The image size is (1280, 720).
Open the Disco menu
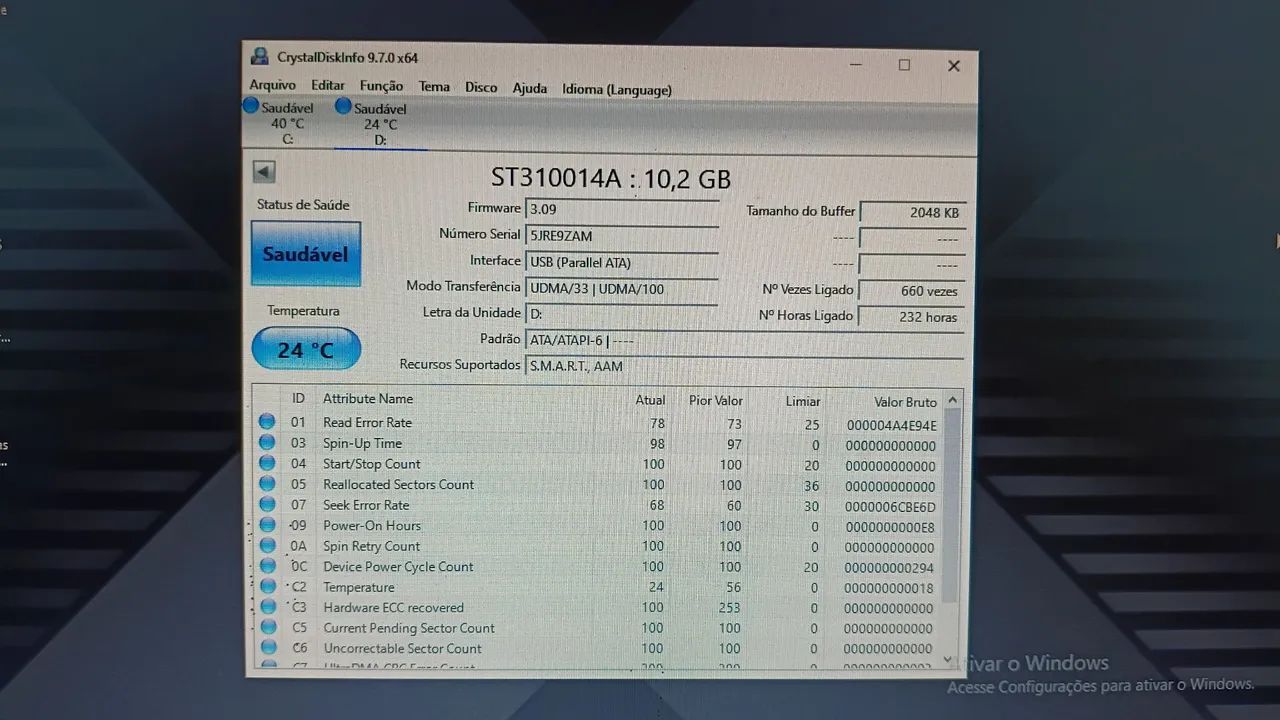[x=481, y=88]
